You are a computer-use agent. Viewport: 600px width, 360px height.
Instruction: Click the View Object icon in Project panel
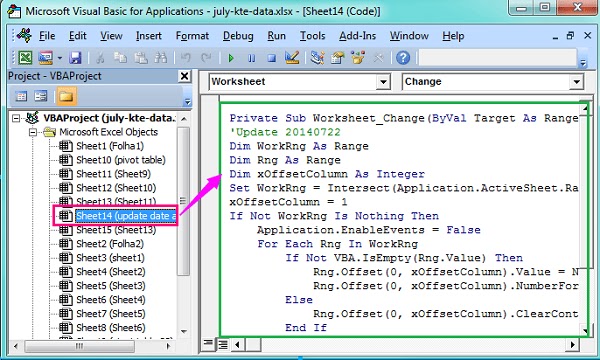pos(41,96)
